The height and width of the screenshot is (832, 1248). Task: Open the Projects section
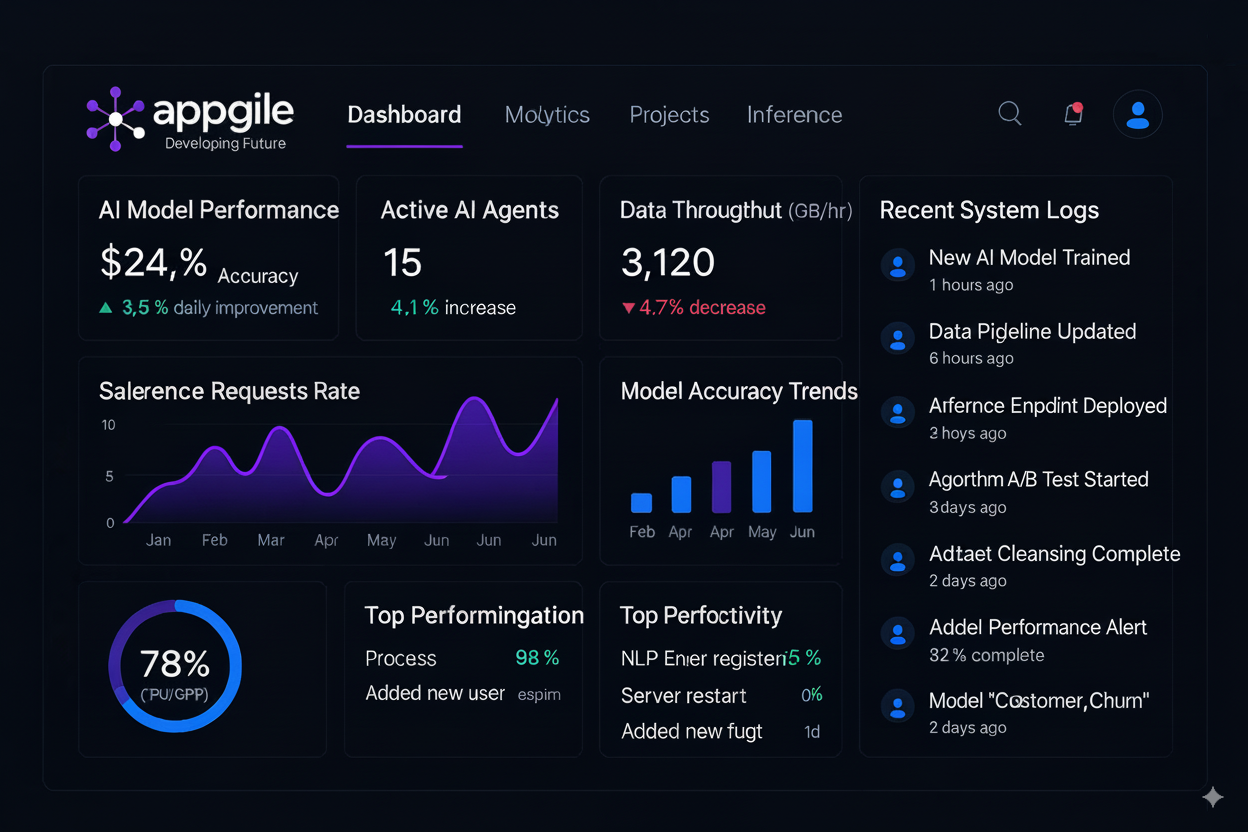[669, 114]
